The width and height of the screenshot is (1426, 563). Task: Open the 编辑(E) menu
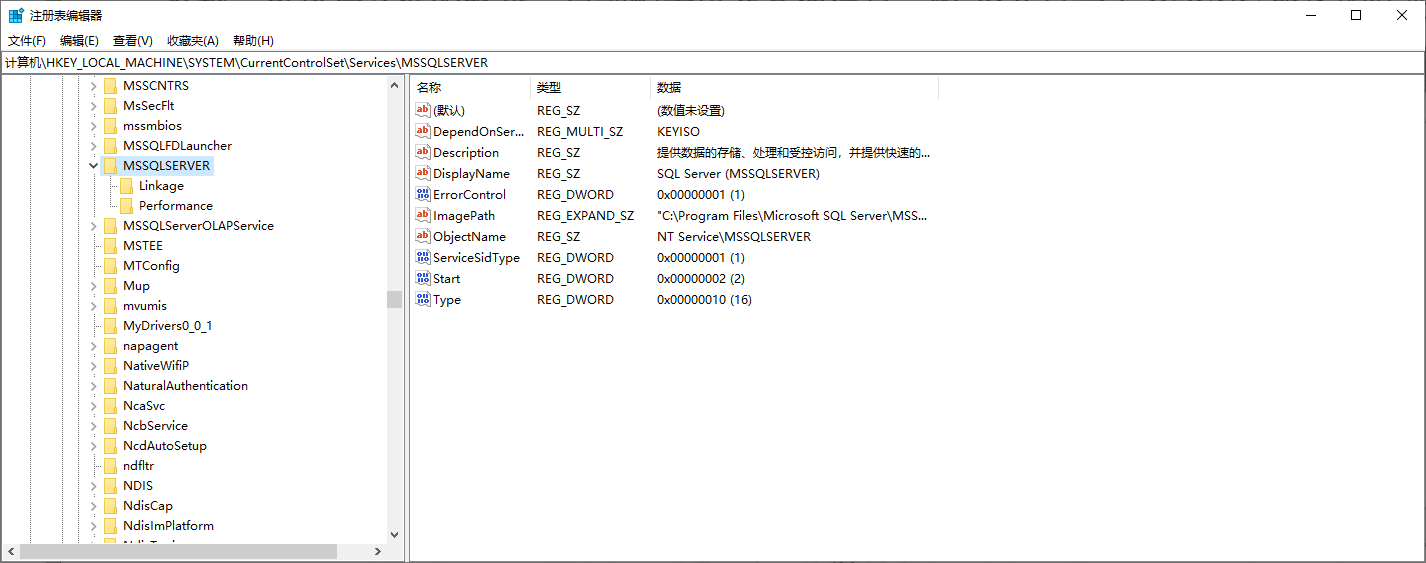coord(79,40)
